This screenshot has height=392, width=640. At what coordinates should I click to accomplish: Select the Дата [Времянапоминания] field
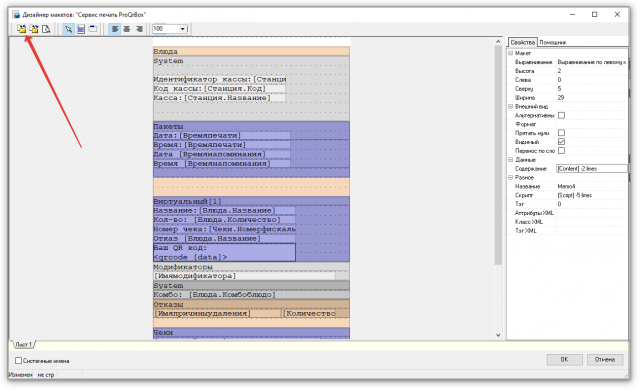coord(222,154)
